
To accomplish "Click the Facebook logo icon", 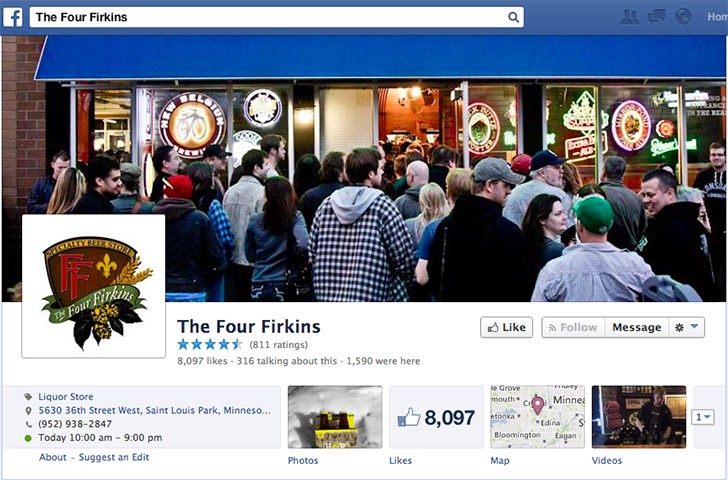I will tap(13, 18).
